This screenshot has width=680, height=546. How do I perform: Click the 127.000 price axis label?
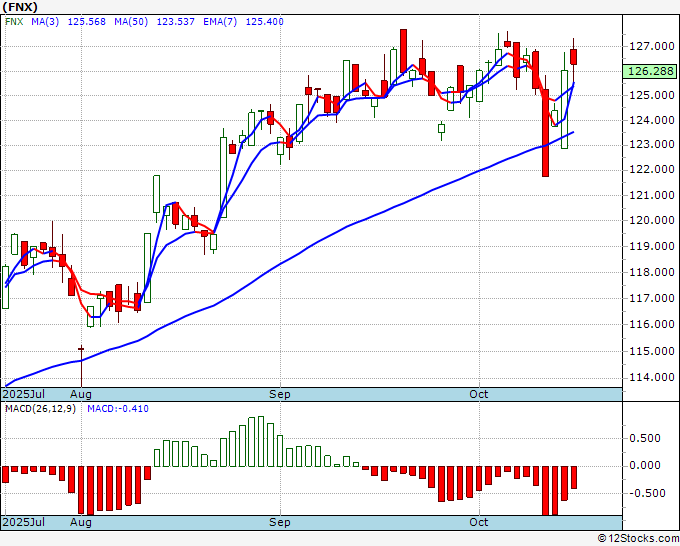click(652, 46)
